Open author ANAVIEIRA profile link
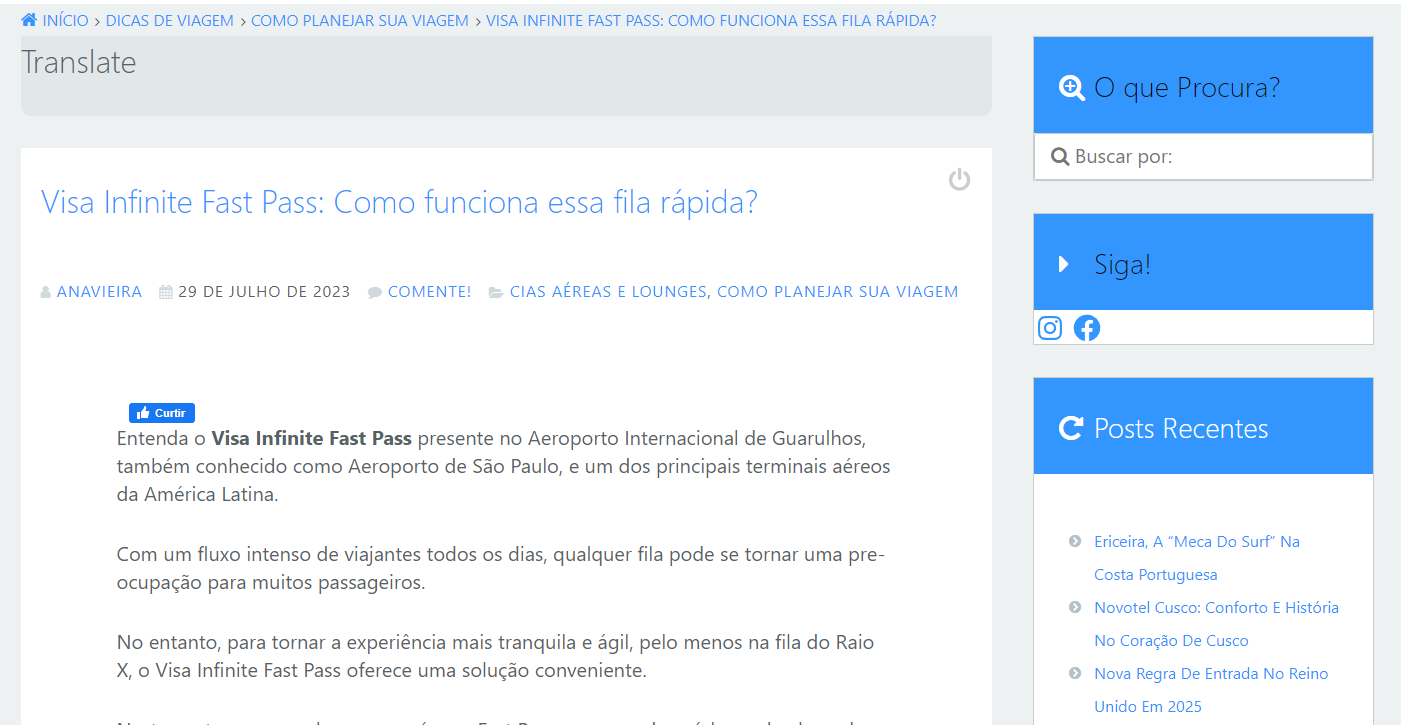The width and height of the screenshot is (1401, 725). (x=99, y=292)
